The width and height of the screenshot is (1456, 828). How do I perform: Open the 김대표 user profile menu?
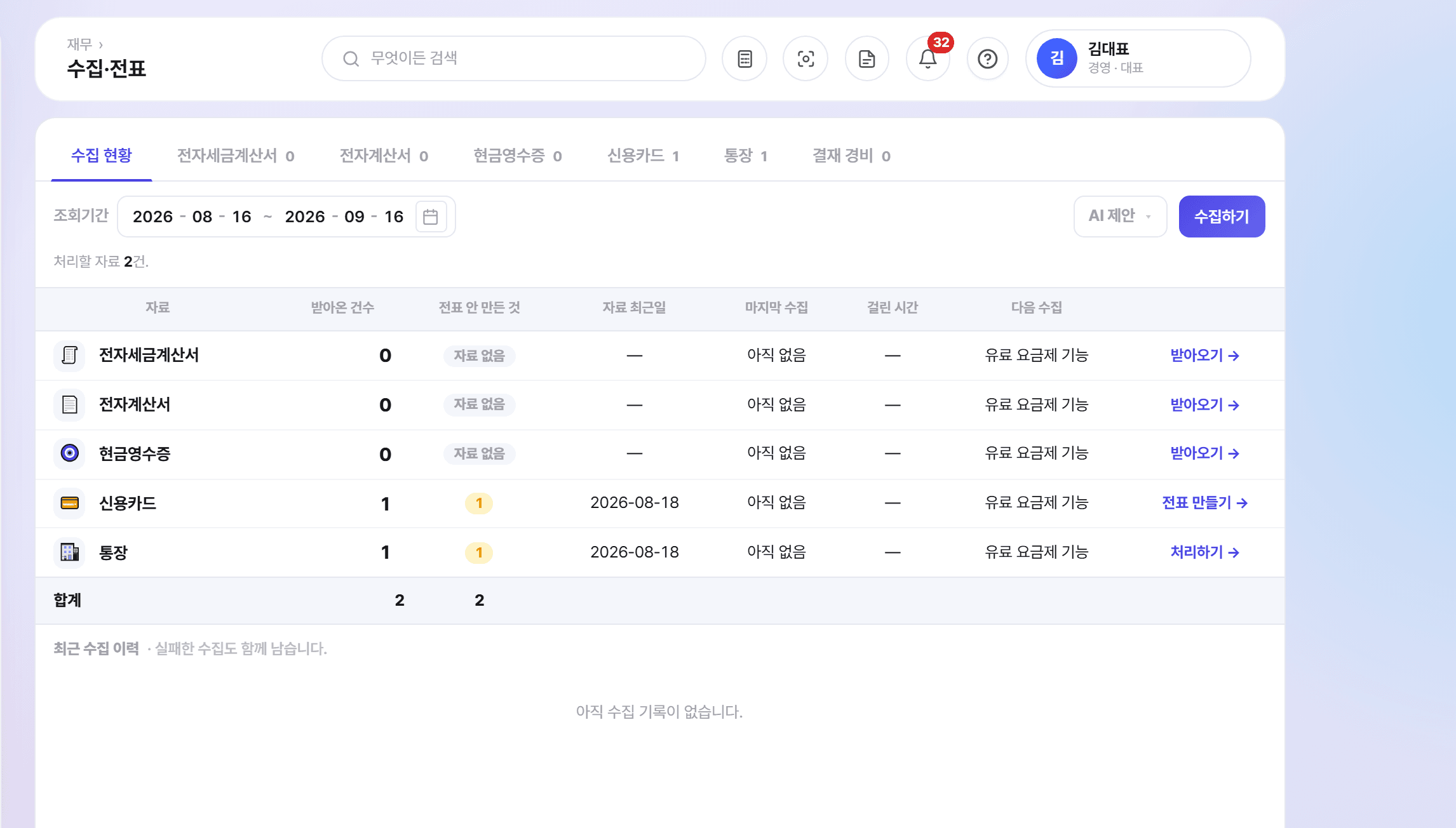point(1138,58)
